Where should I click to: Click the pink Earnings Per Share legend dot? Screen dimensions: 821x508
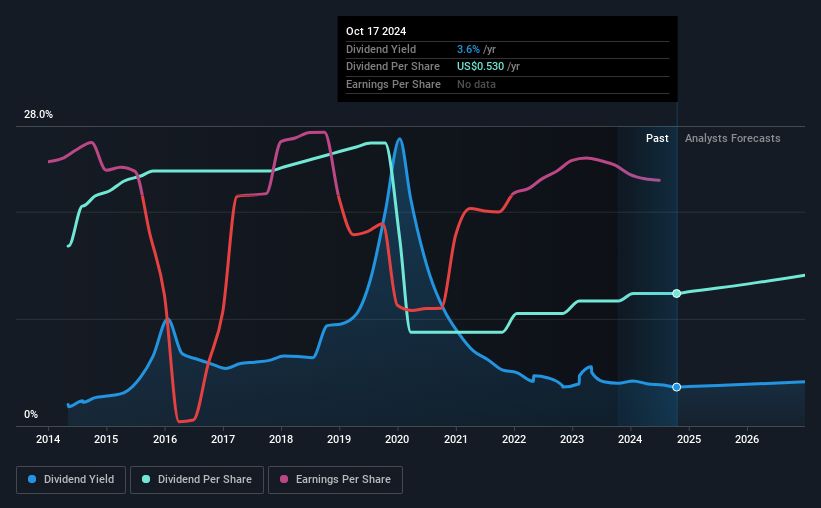coord(284,479)
